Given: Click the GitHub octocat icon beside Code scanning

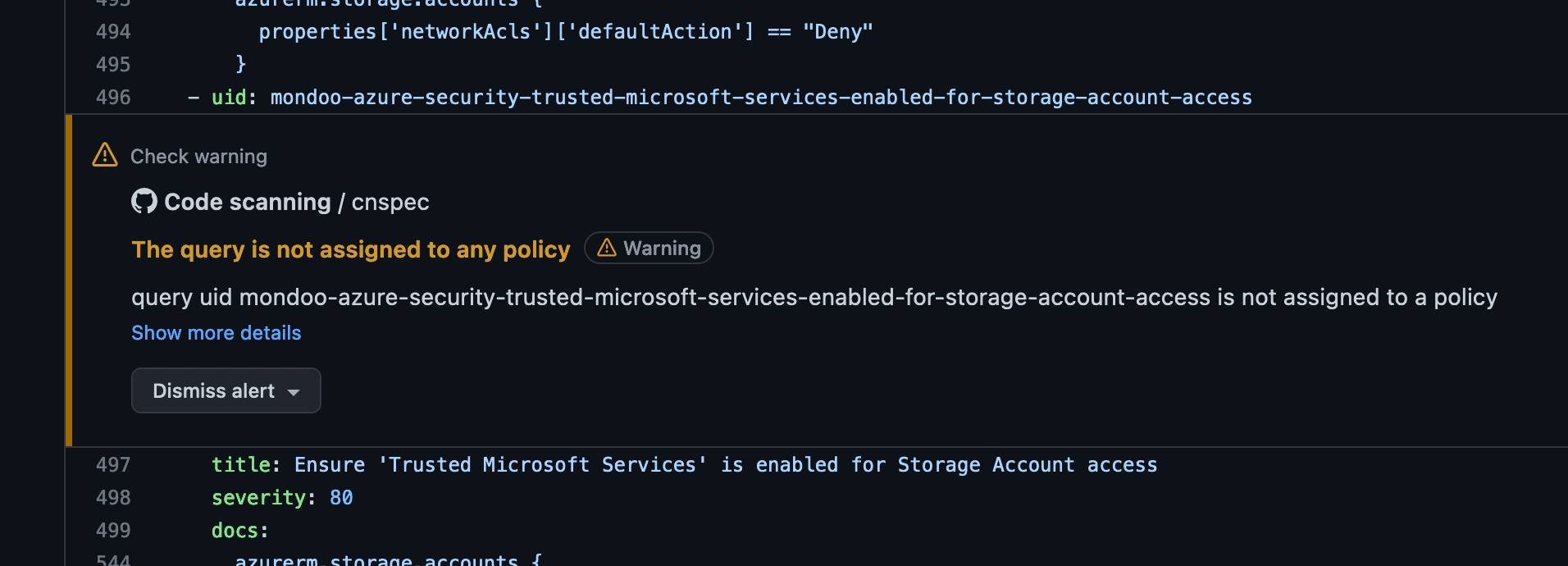Looking at the screenshot, I should pos(144,201).
